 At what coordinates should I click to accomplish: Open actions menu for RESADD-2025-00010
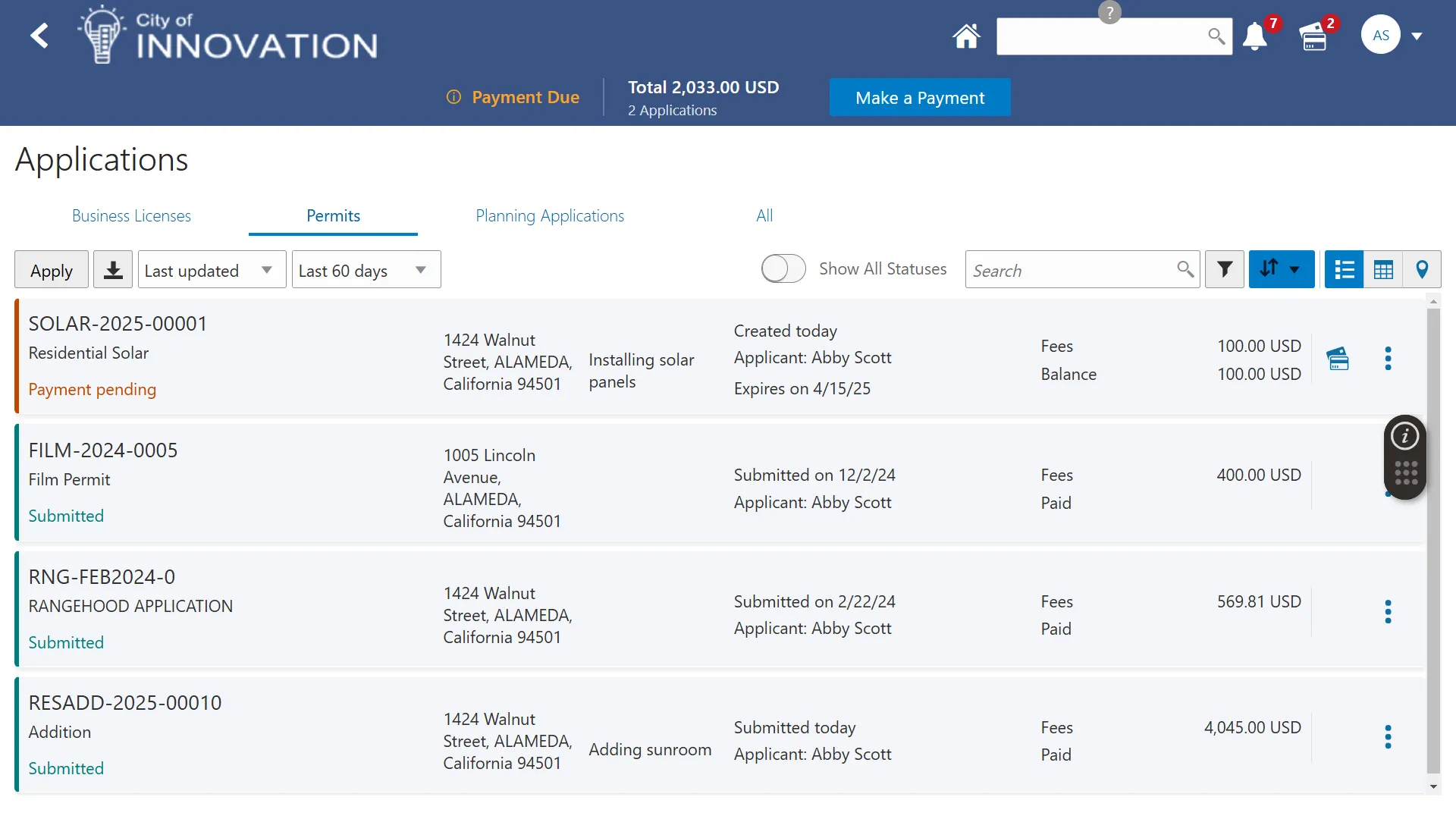[1388, 737]
